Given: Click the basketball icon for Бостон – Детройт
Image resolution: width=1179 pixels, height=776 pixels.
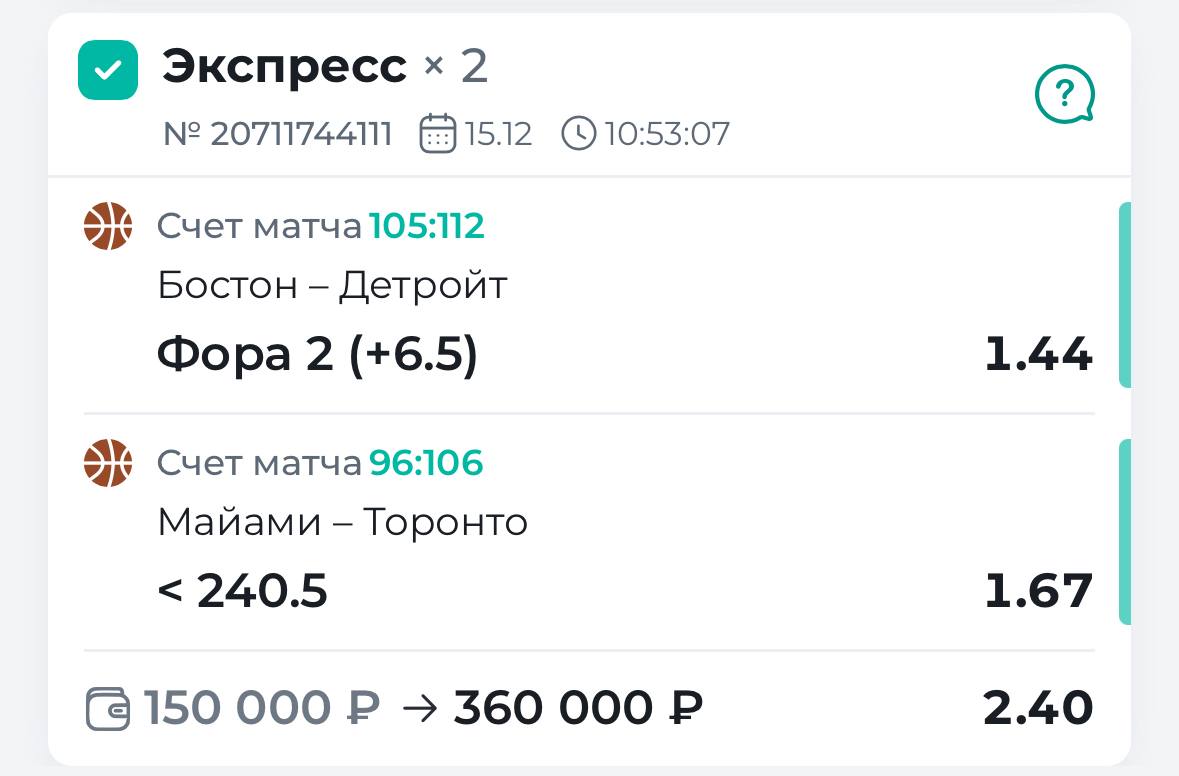Looking at the screenshot, I should point(108,226).
